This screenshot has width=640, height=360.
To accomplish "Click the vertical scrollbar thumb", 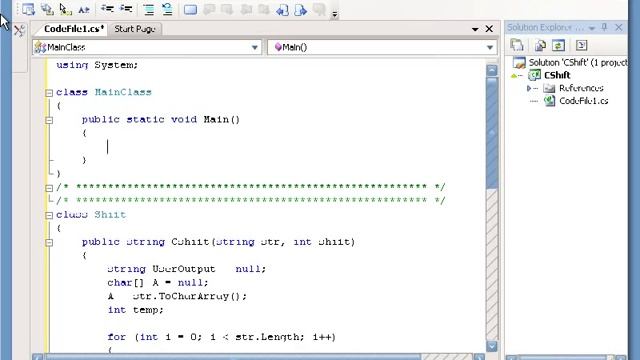I will pyautogui.click(x=492, y=133).
